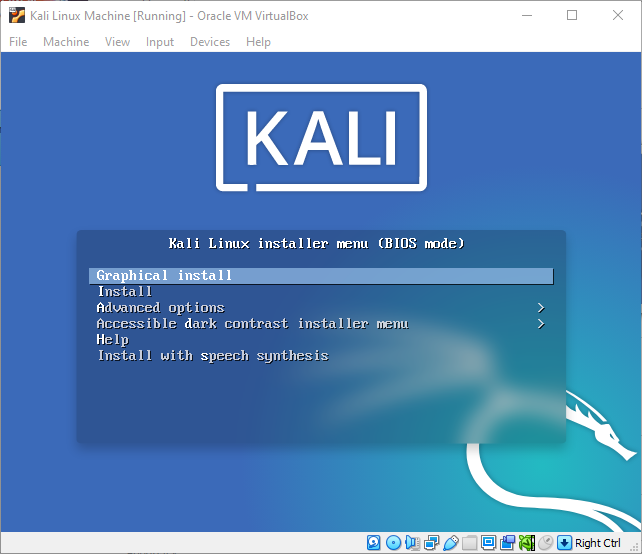This screenshot has width=642, height=554.
Task: Click the window resize grip corner
Action: tap(635, 547)
